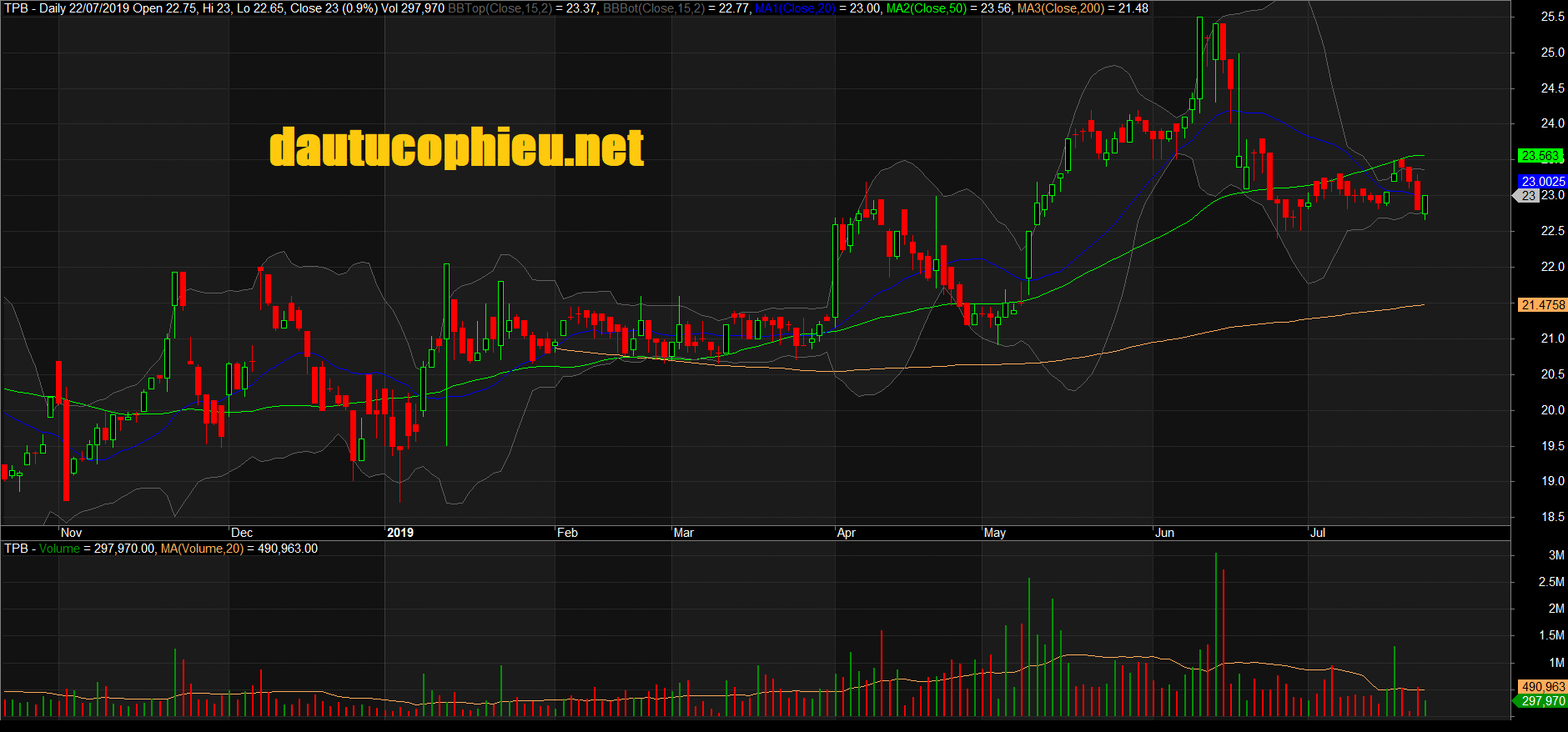Click the BBTop(Close,15,2) indicator label
Viewport: 1568px width, 732px height.
pos(499,8)
